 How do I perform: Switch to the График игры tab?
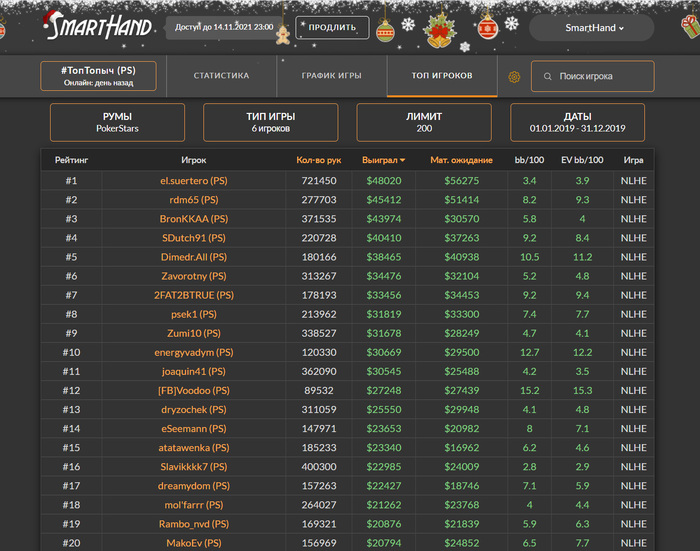pos(331,76)
